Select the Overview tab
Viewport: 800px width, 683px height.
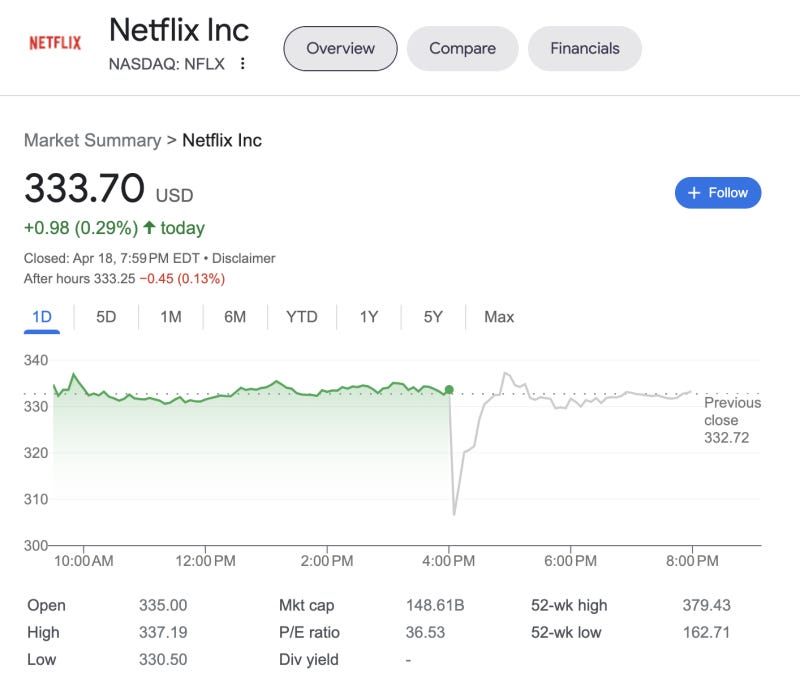point(340,48)
